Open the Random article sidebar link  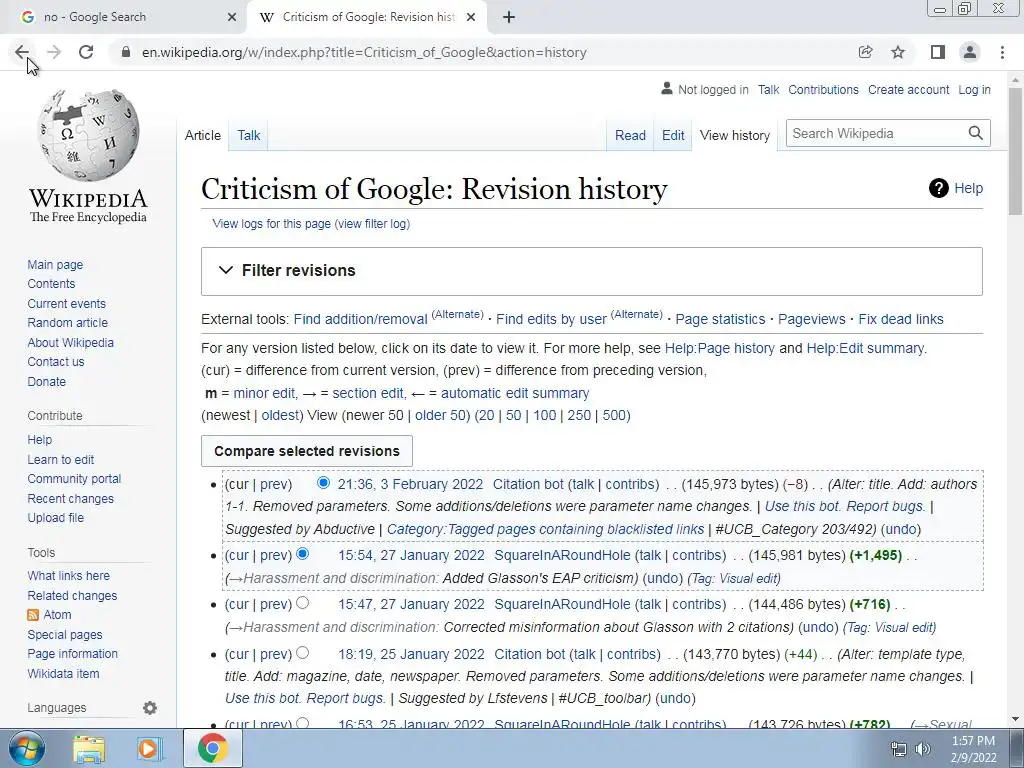click(x=68, y=323)
